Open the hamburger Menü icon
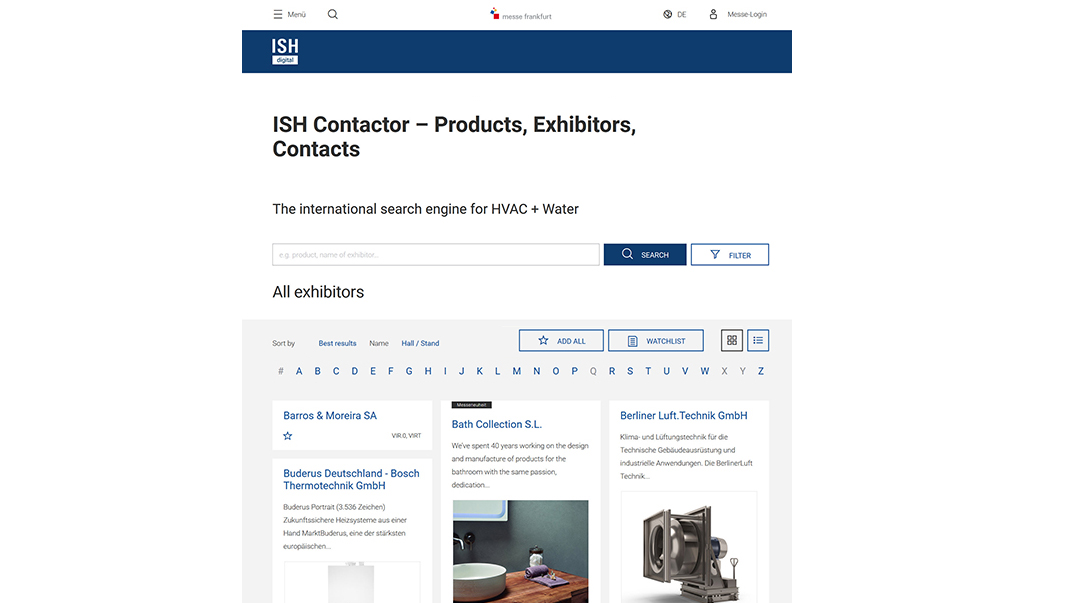 tap(278, 14)
